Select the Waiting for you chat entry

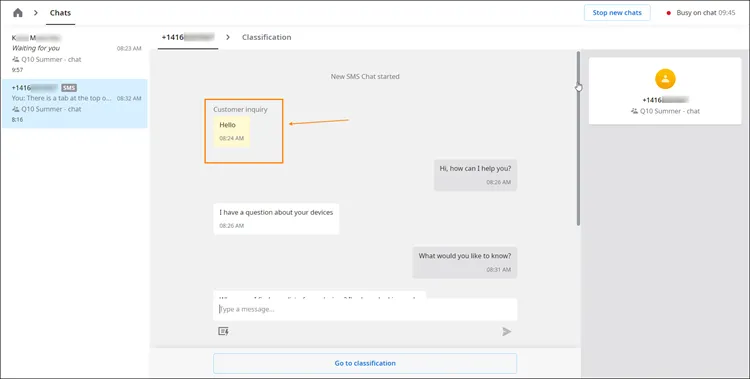pos(75,54)
